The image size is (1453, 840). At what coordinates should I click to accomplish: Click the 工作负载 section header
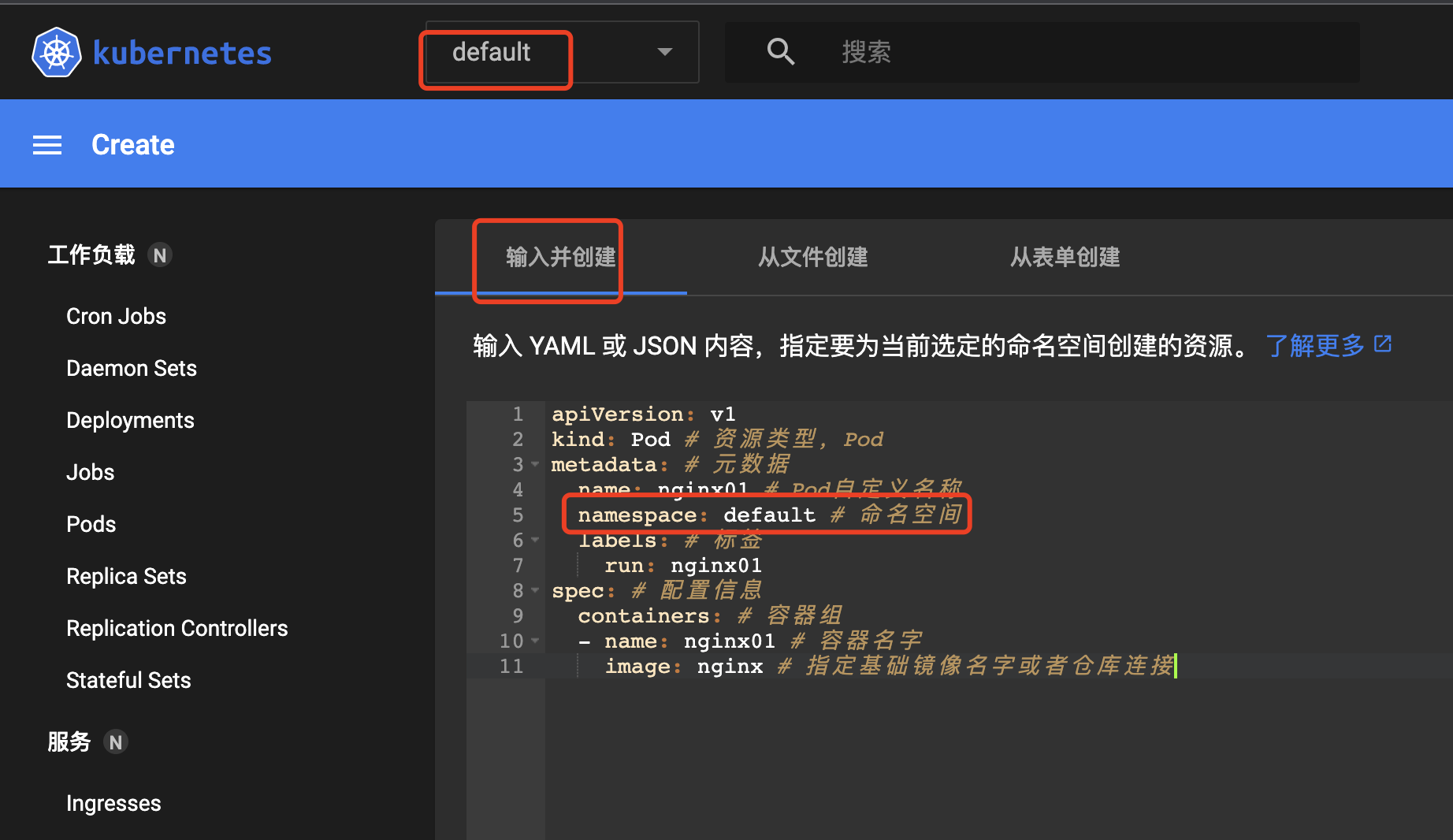91,255
